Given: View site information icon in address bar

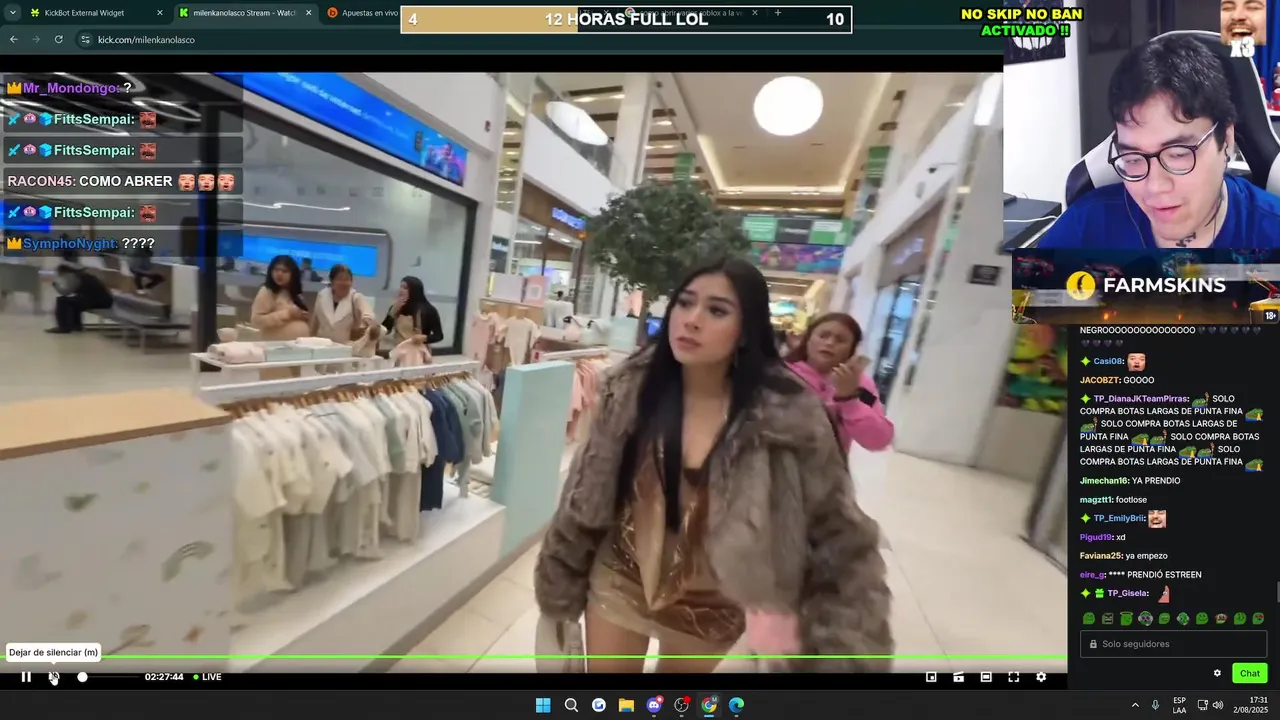Looking at the screenshot, I should click(86, 39).
